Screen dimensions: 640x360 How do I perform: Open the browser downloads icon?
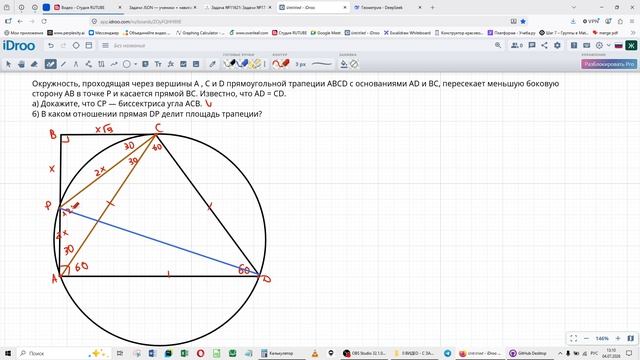573,21
